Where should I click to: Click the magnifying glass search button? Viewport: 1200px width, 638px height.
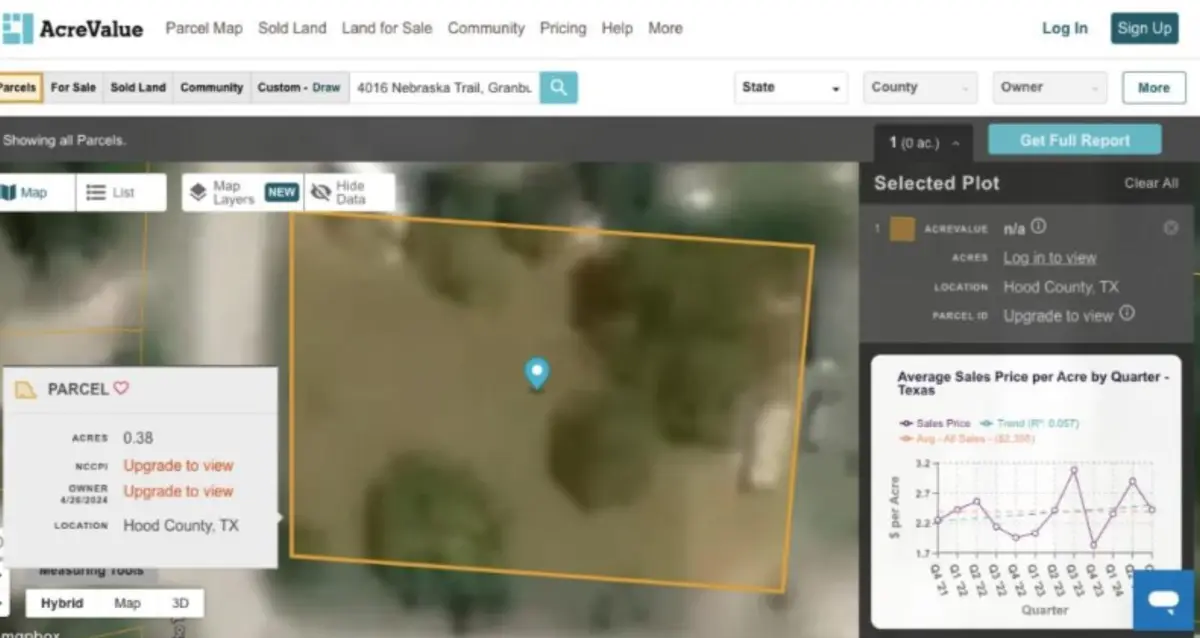click(x=558, y=88)
